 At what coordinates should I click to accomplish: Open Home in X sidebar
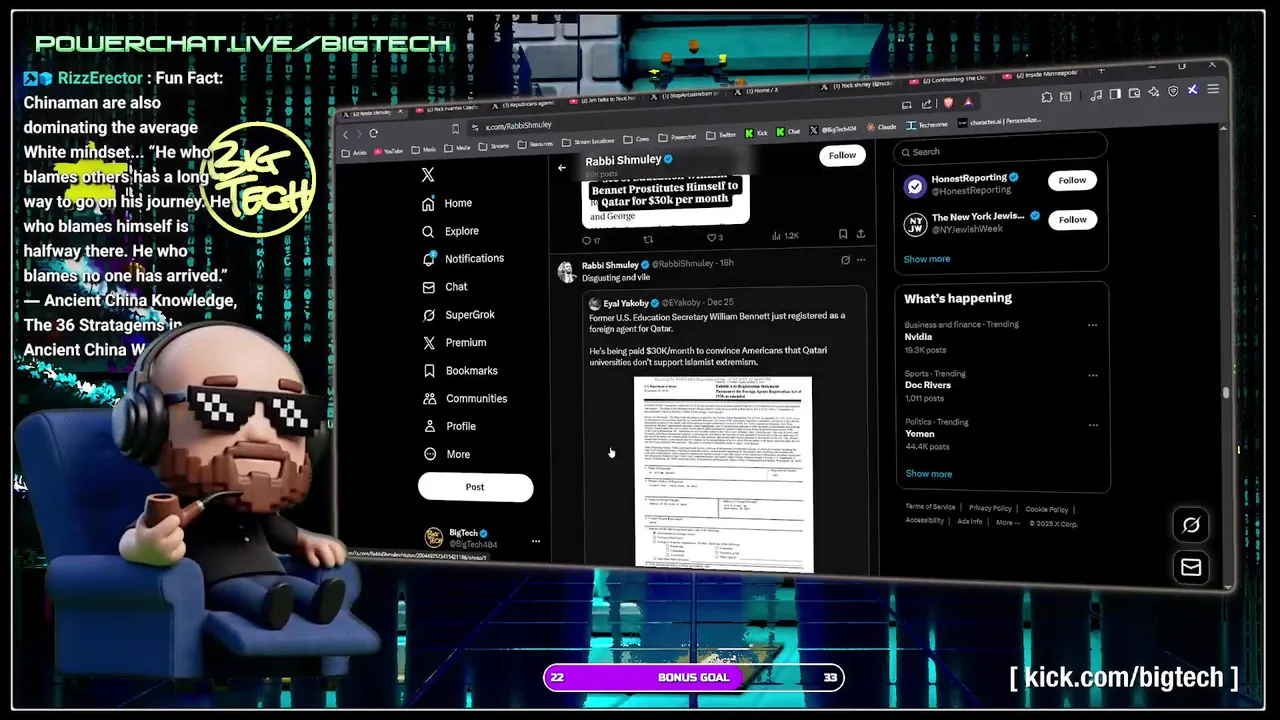click(x=447, y=203)
